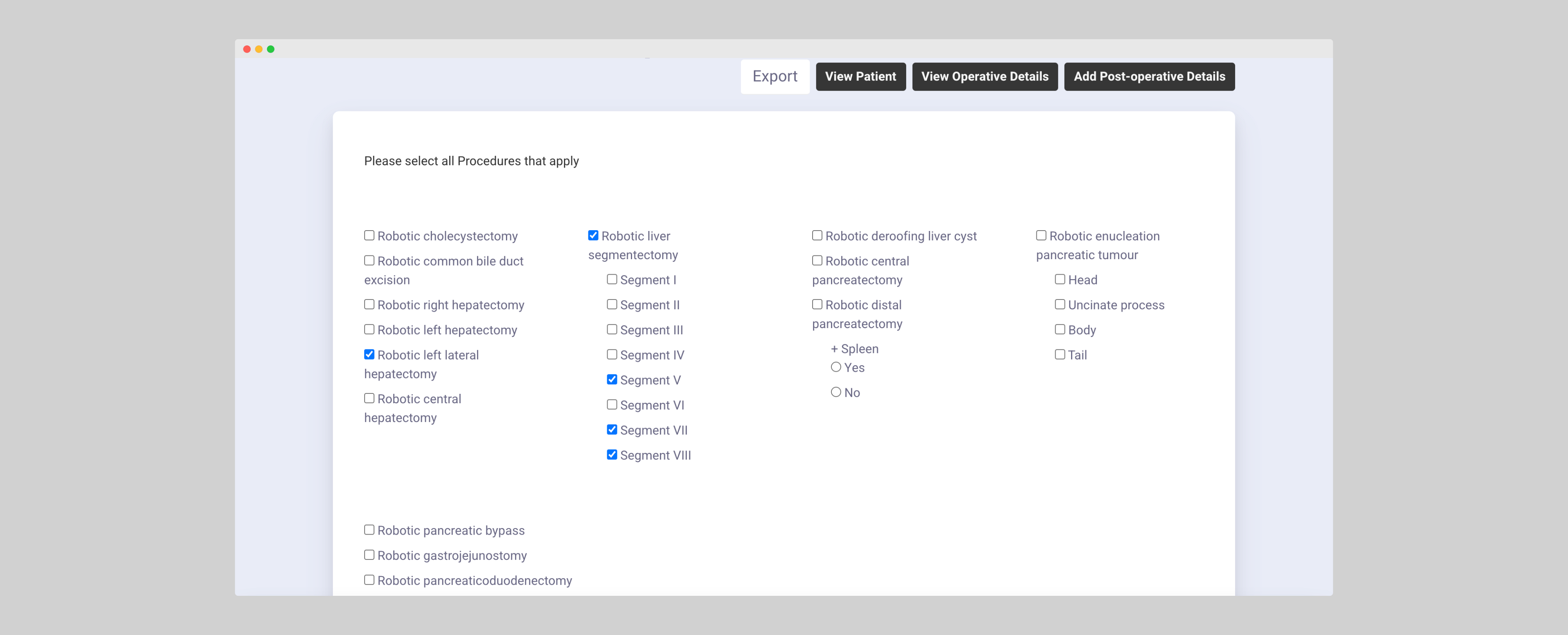
Task: Uncheck the Segment V checkbox
Action: click(x=612, y=380)
